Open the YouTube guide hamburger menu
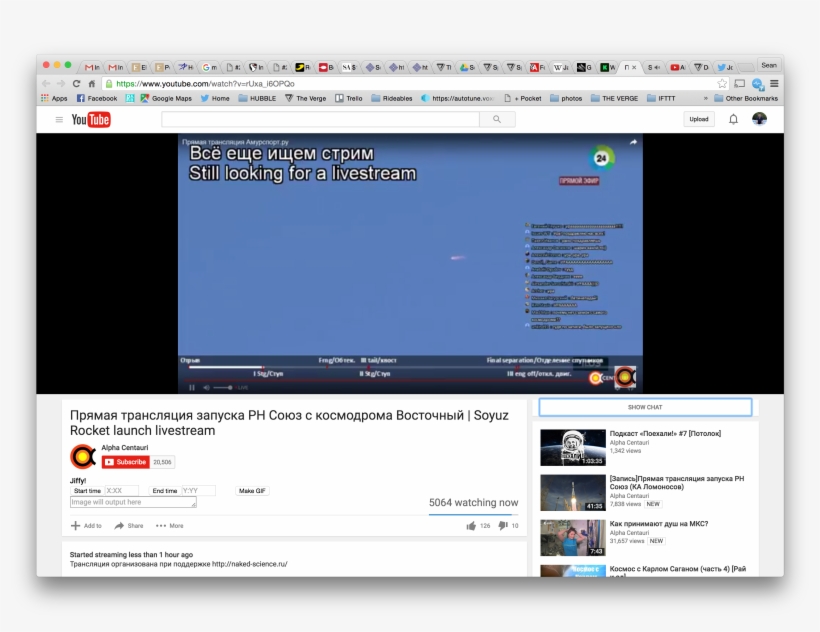820x632 pixels. [59, 119]
